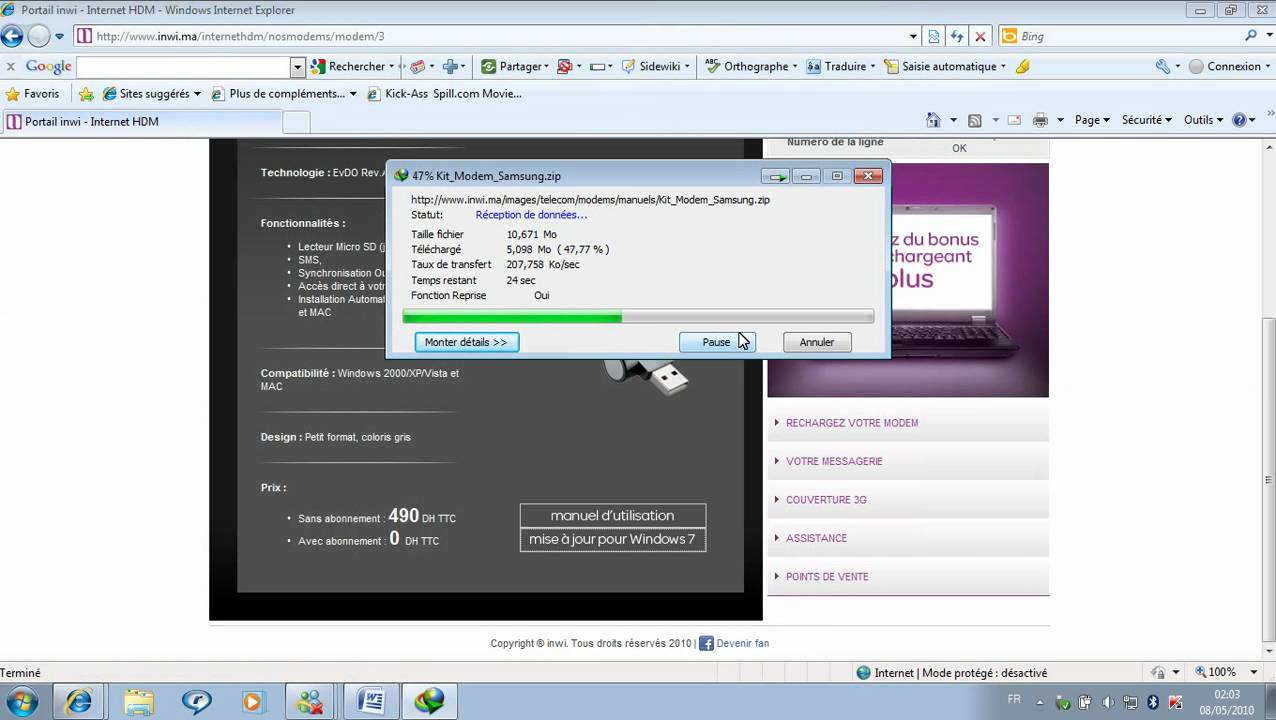The image size is (1276, 720).
Task: Click the OK button near Numéro de la ligne
Action: click(959, 148)
